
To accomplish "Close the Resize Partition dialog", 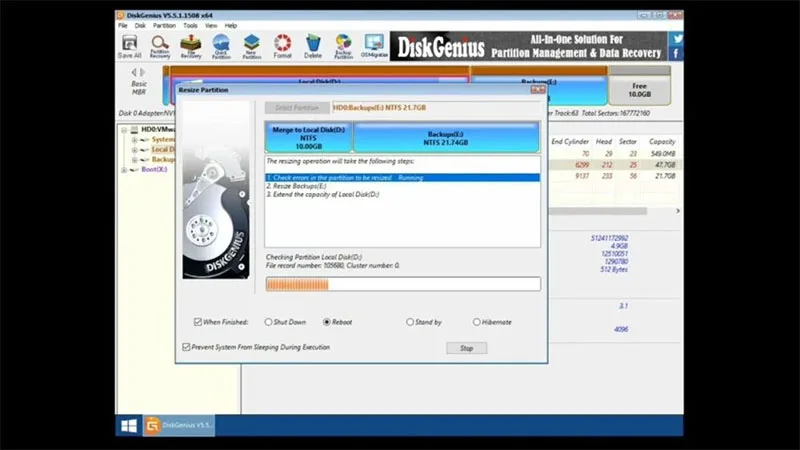I will (538, 90).
